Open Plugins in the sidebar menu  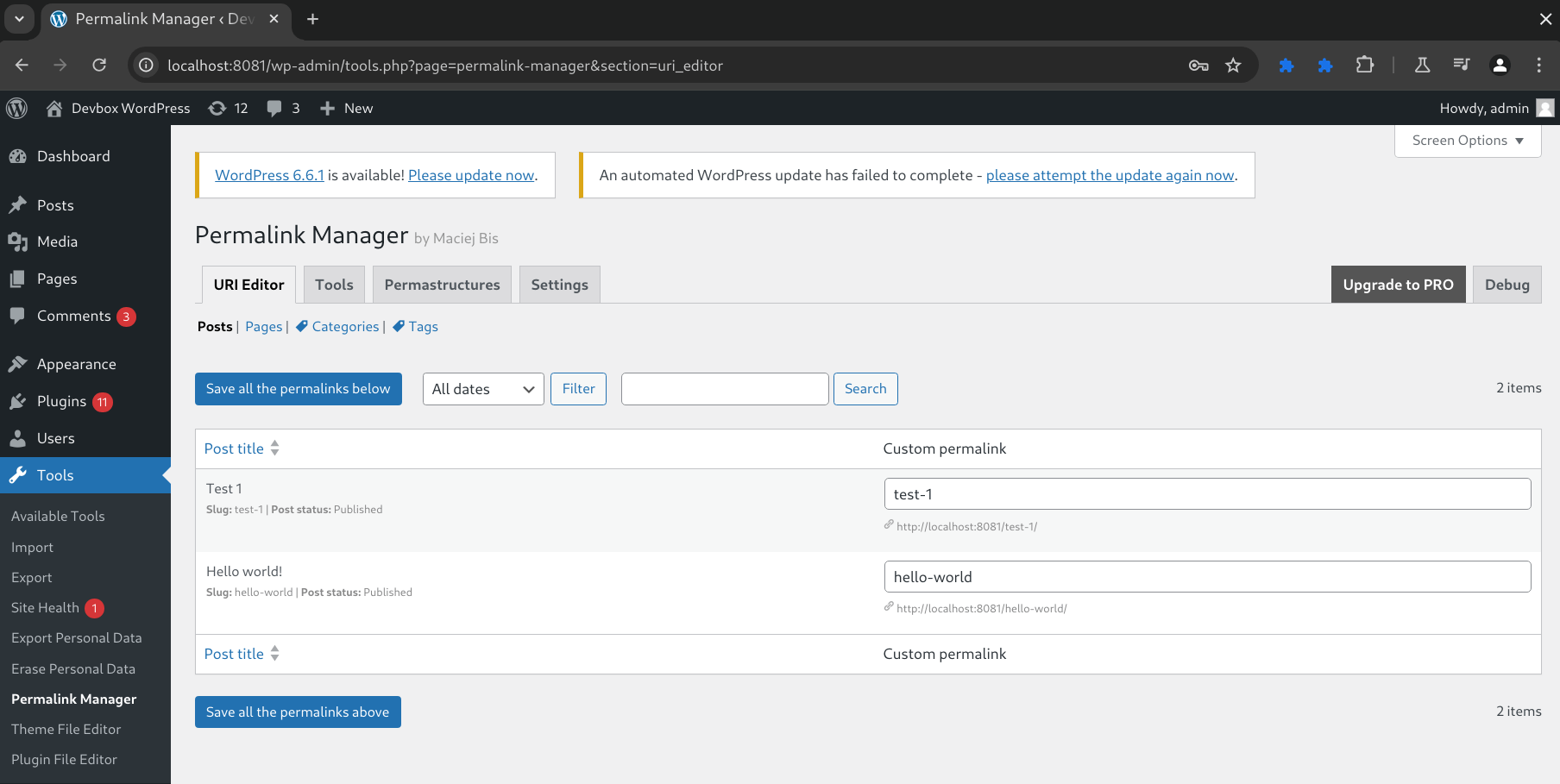[61, 401]
